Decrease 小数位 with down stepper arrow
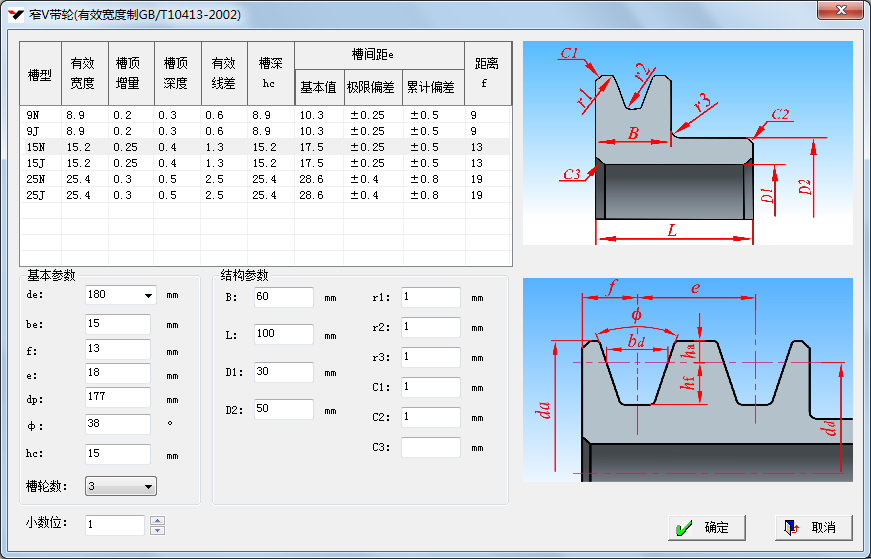The width and height of the screenshot is (871, 559). click(x=157, y=530)
